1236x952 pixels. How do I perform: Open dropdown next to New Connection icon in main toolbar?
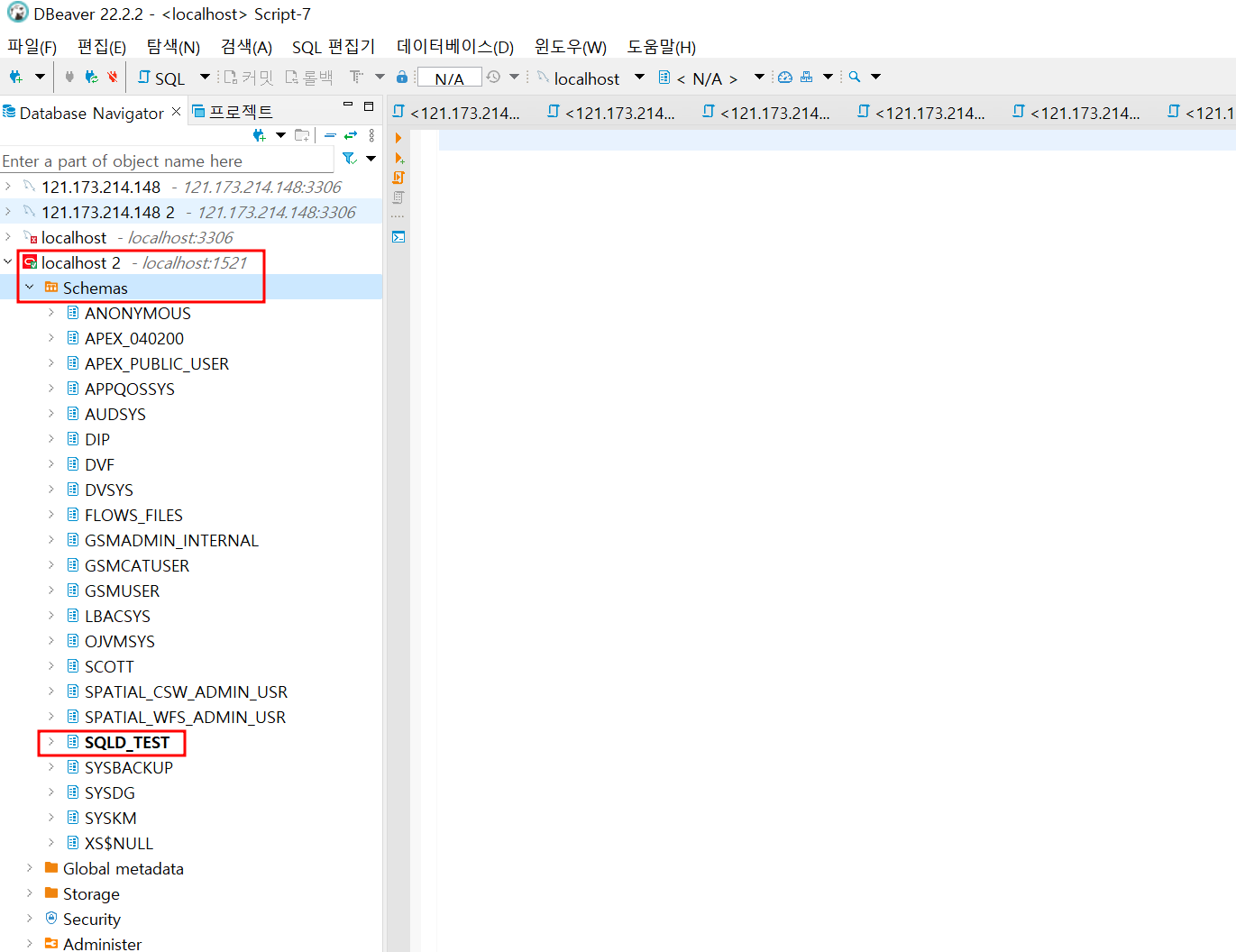(x=40, y=78)
